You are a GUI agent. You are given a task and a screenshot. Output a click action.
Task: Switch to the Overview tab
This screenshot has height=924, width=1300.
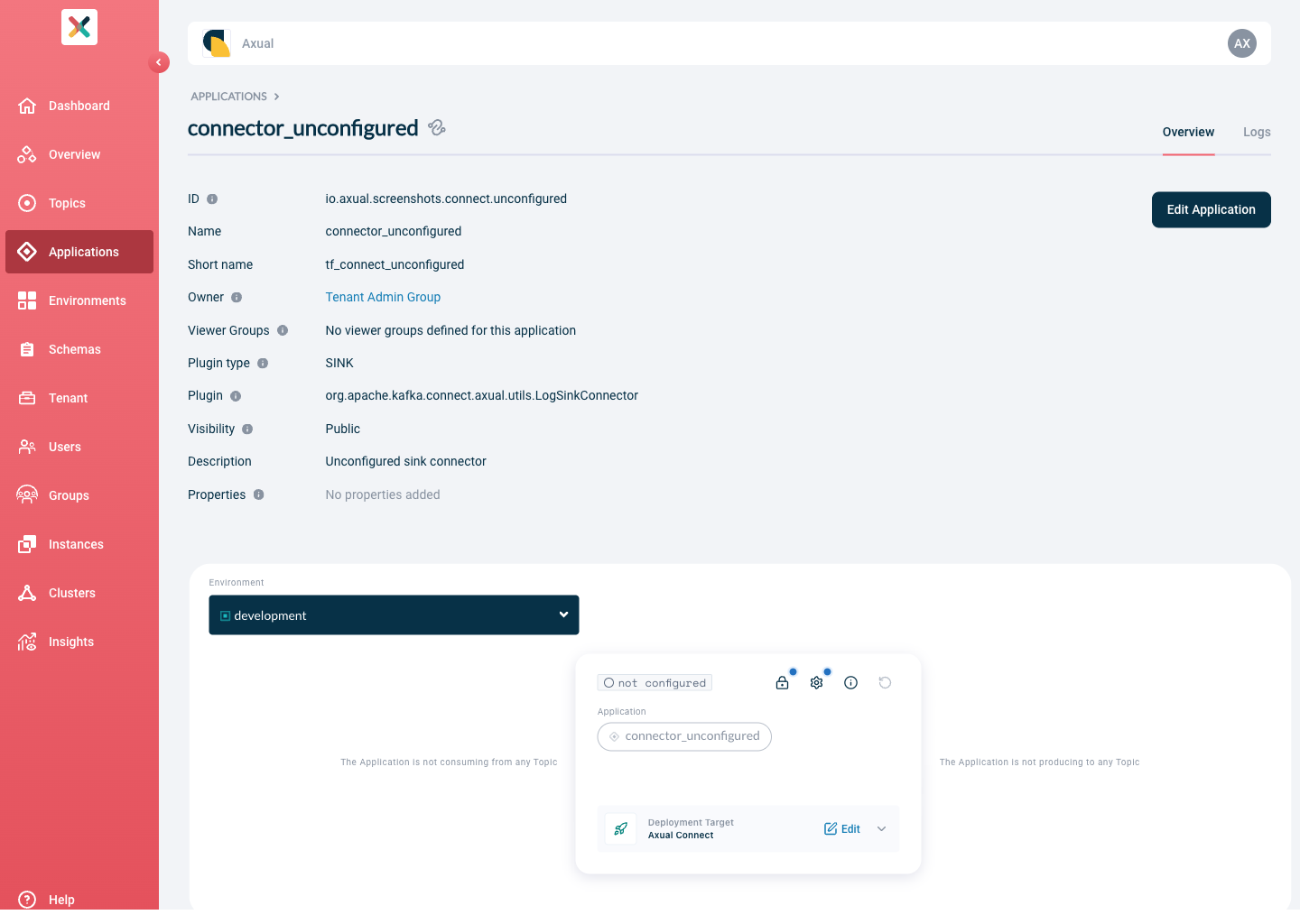1188,132
